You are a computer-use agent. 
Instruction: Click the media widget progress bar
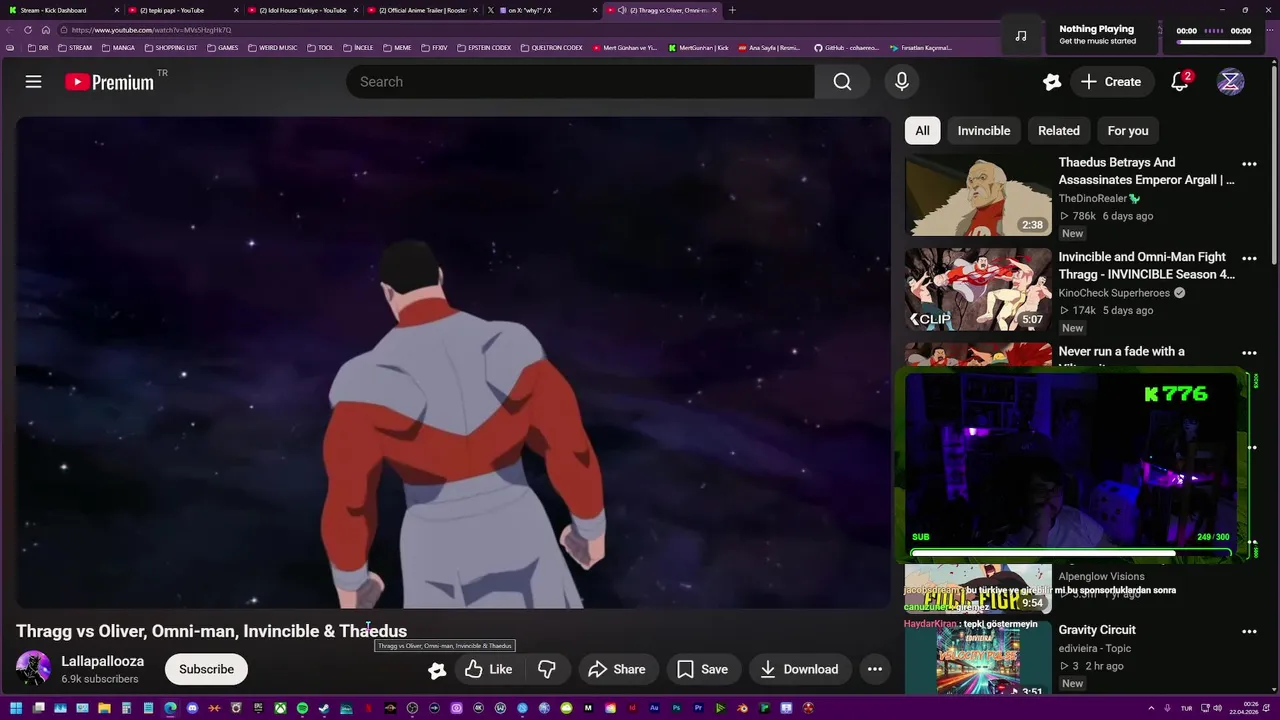pos(1214,42)
